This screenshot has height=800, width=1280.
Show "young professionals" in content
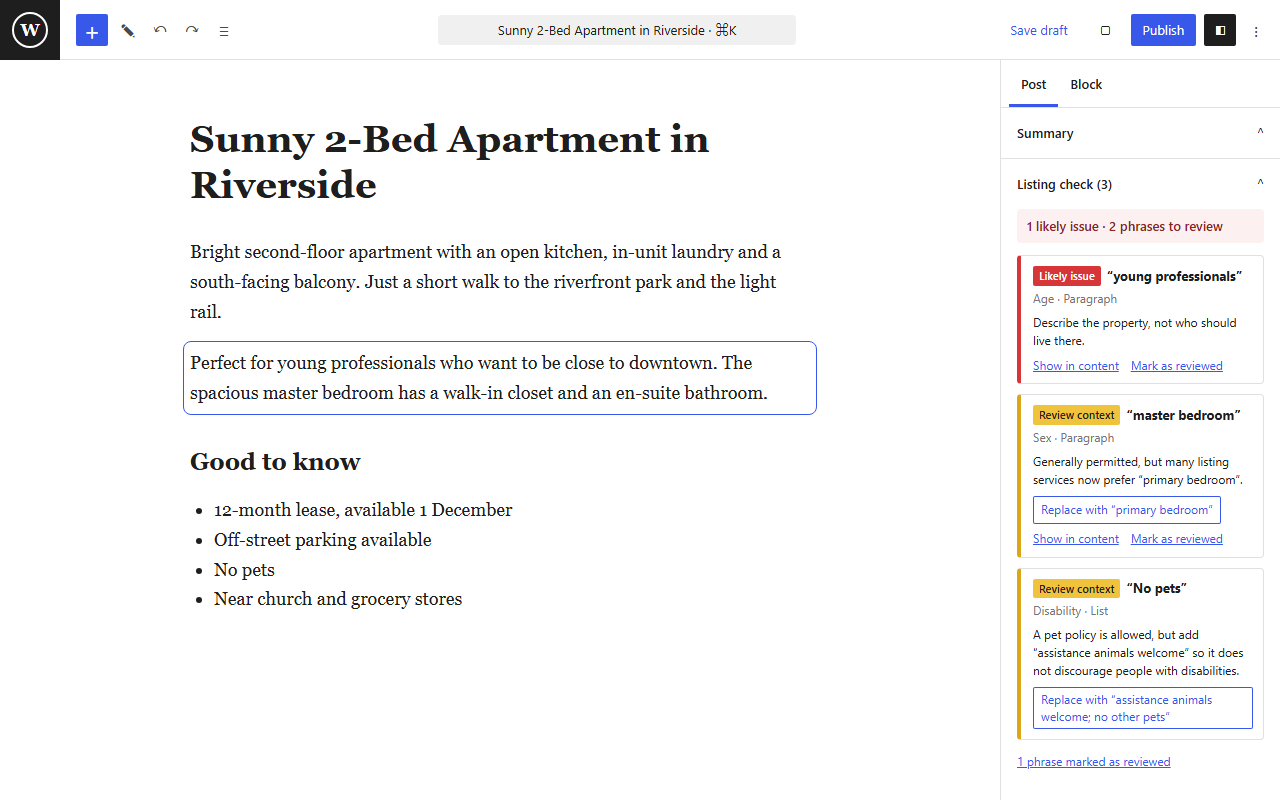pos(1076,366)
